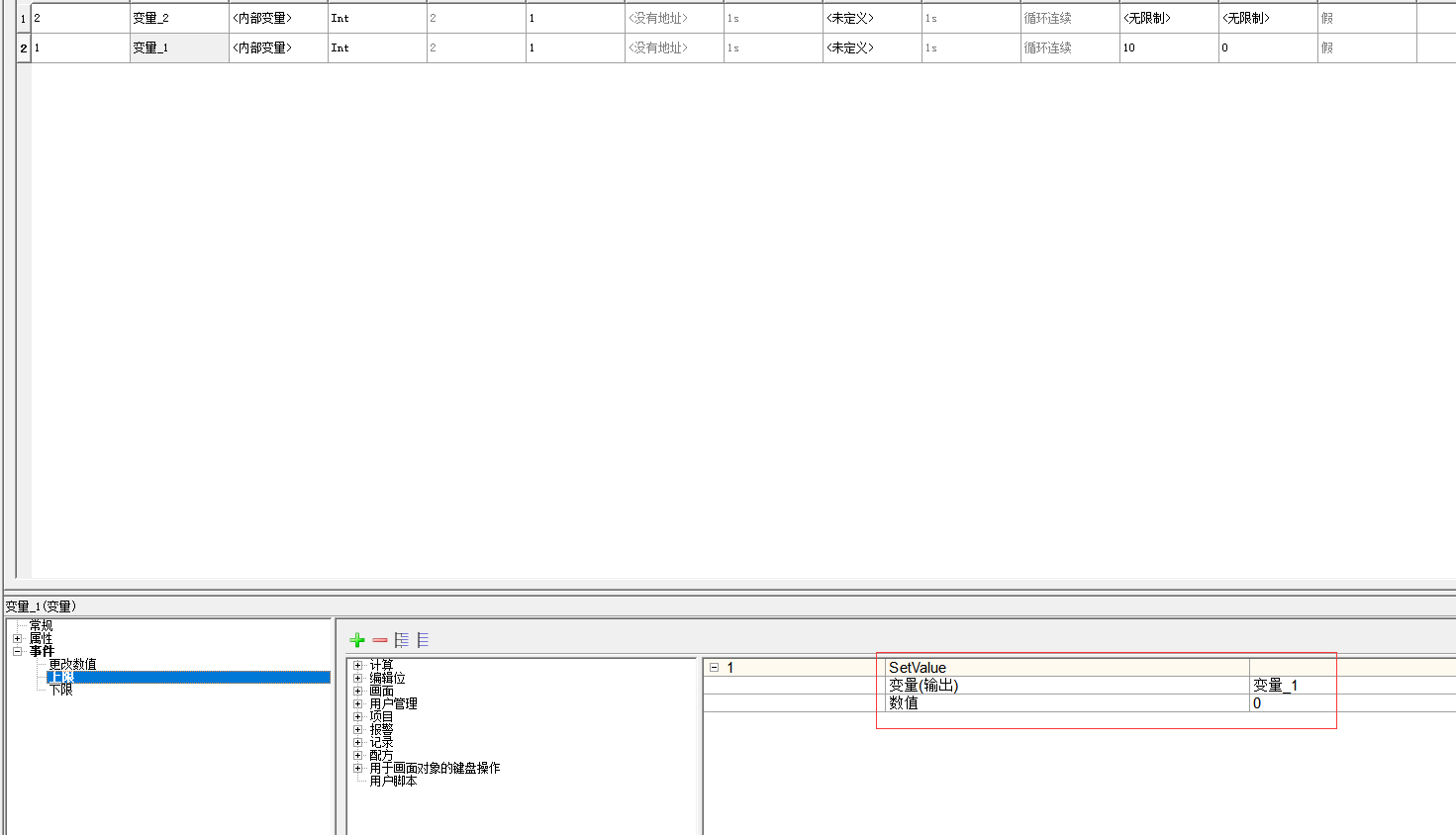Screen dimensions: 1456x835
Task: Click <内部变量> in the 变量_2 row
Action: 278,19
